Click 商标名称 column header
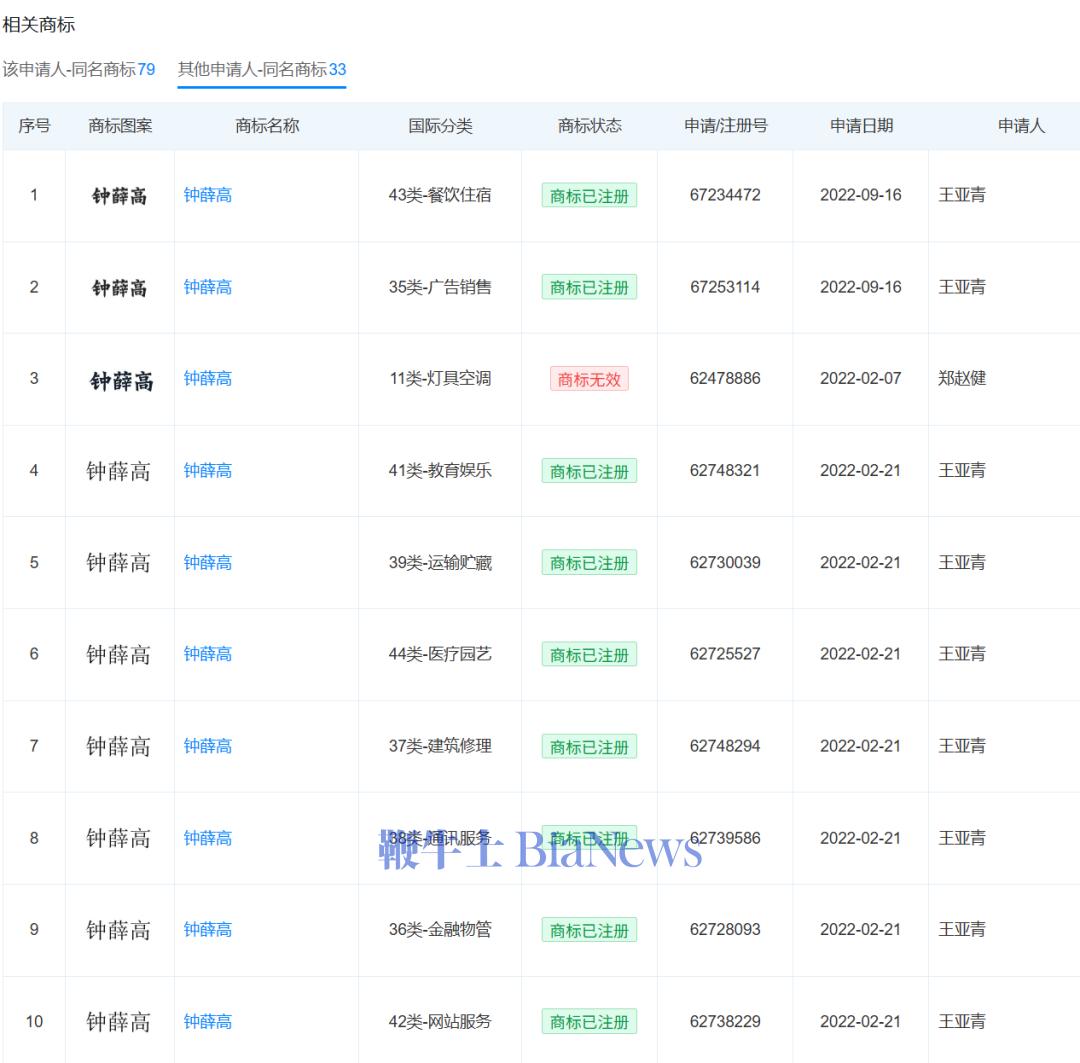Screen dimensions: 1080x1063 coord(267,126)
